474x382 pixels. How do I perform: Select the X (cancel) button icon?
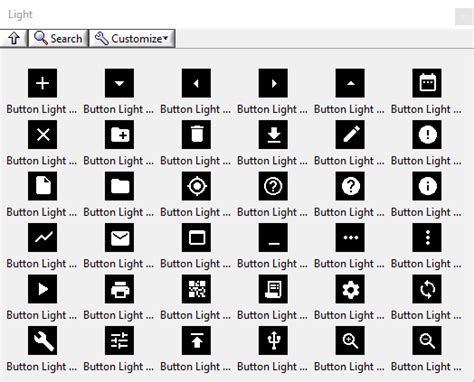[x=42, y=134]
